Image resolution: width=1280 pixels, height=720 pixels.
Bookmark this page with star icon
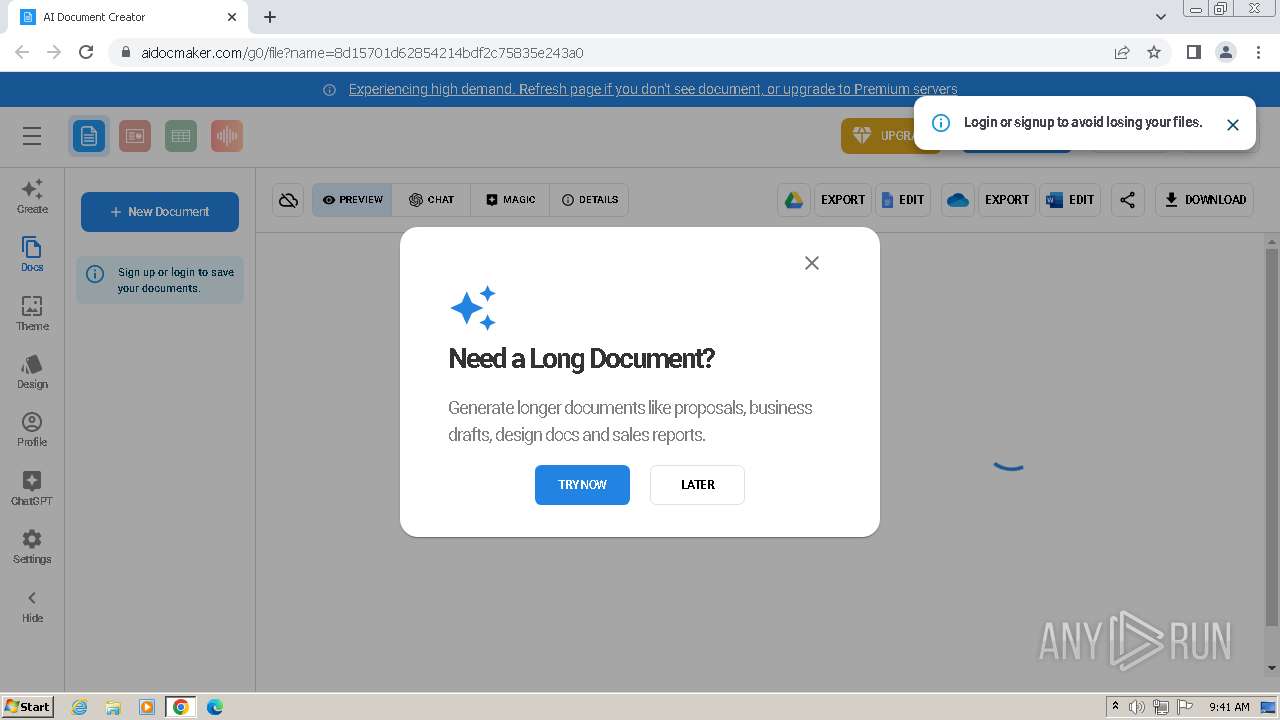[1154, 52]
